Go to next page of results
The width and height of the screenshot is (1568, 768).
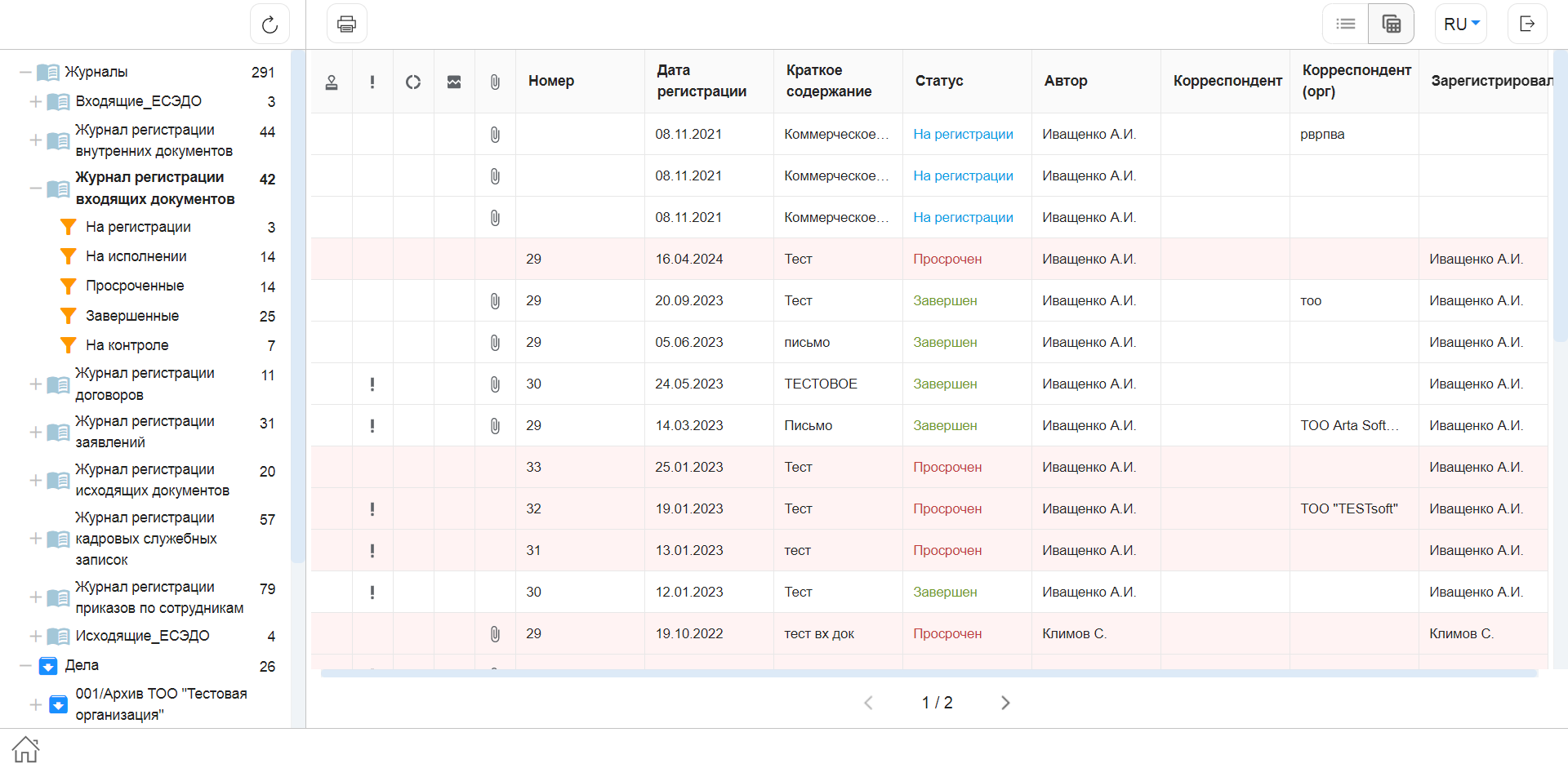point(1005,703)
